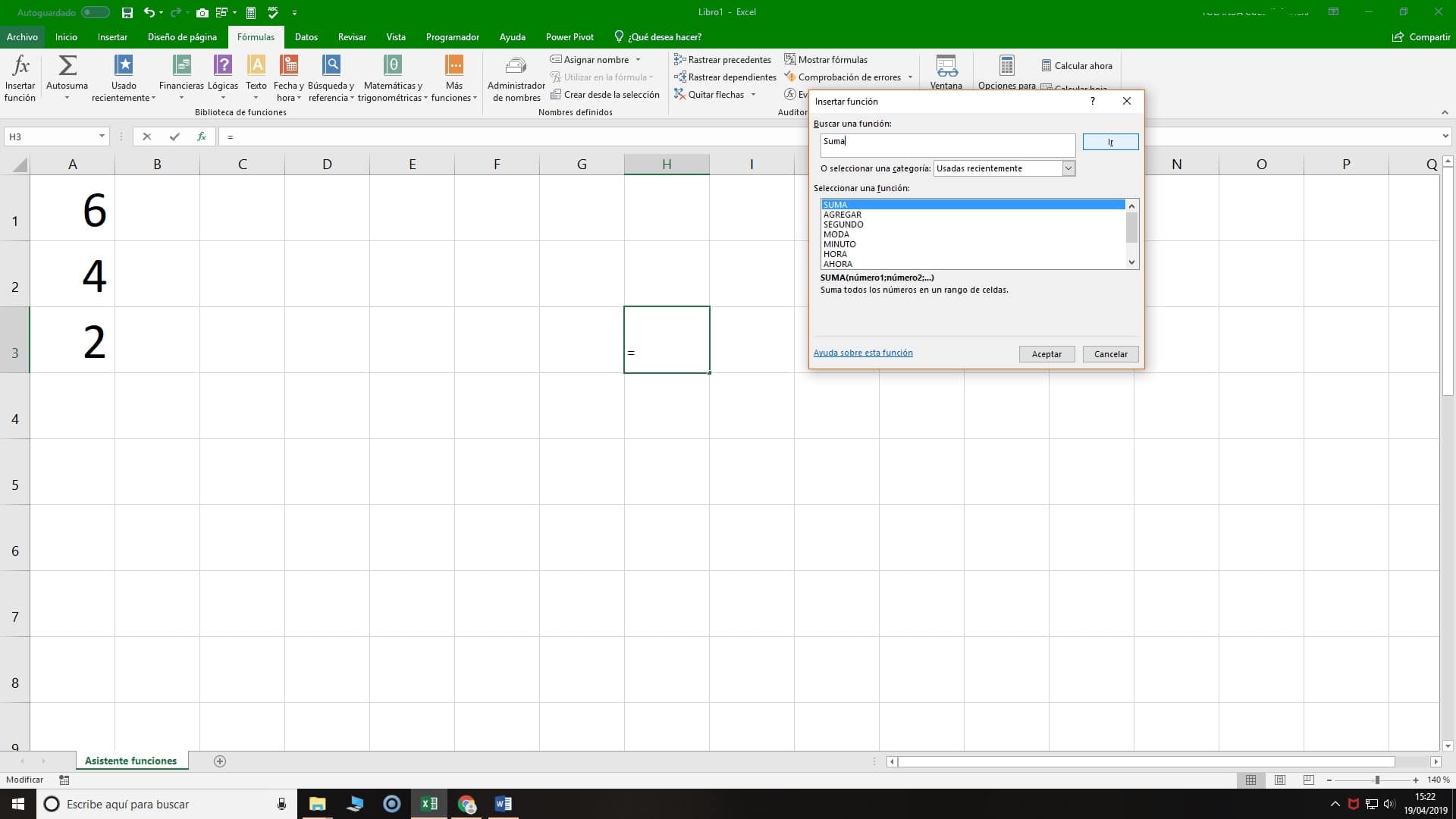Switch to the Datos tab
The image size is (1456, 819).
(306, 36)
